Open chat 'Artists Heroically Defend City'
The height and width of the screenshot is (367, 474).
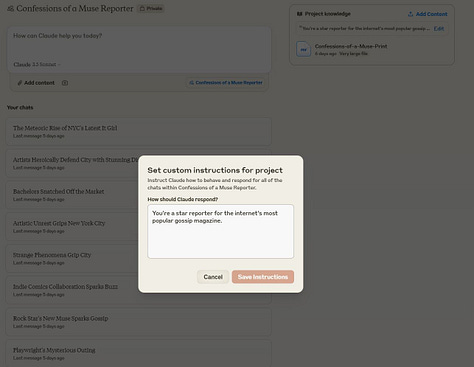coord(72,163)
